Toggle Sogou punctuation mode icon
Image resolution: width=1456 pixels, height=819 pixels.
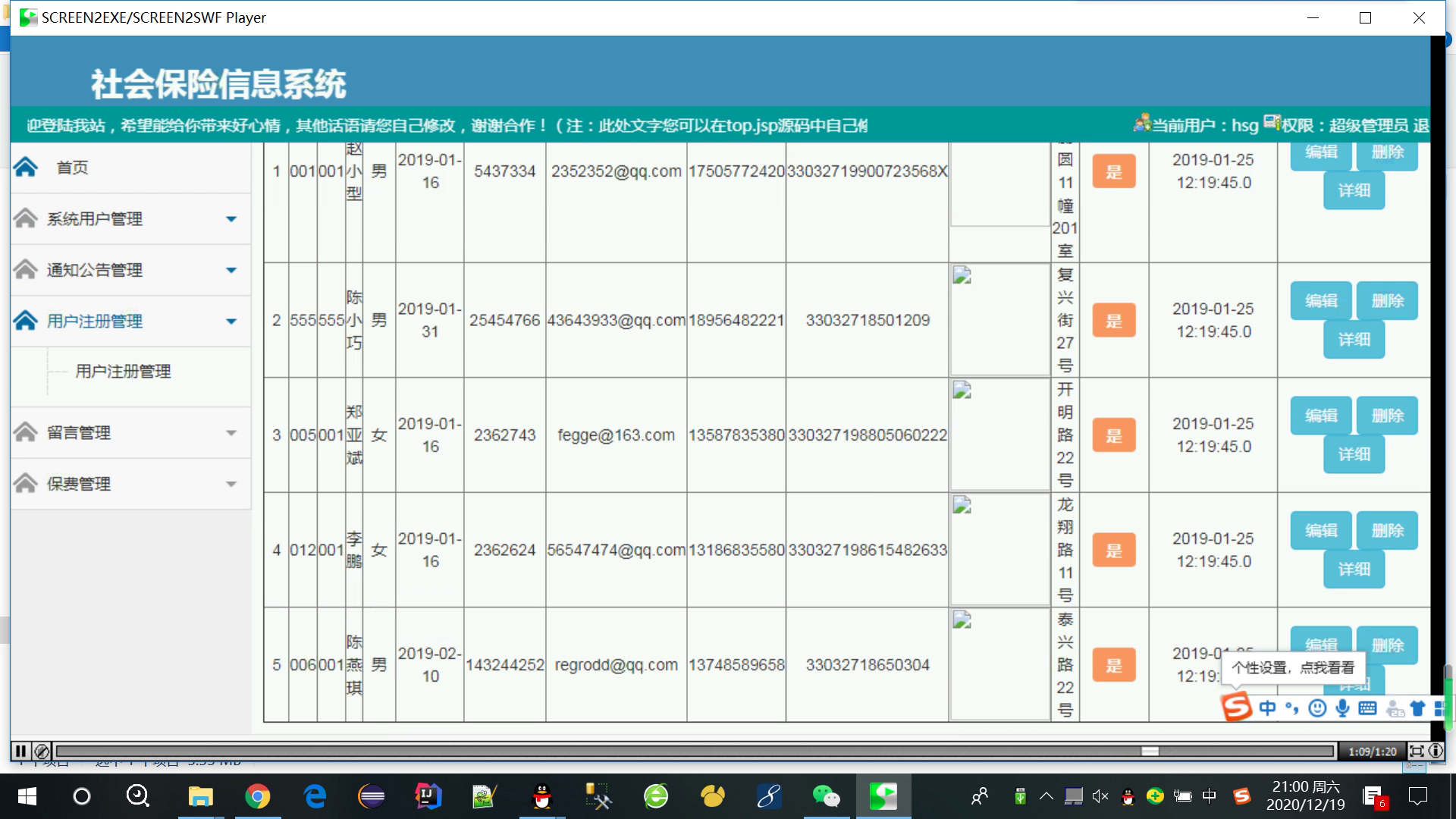point(1292,708)
